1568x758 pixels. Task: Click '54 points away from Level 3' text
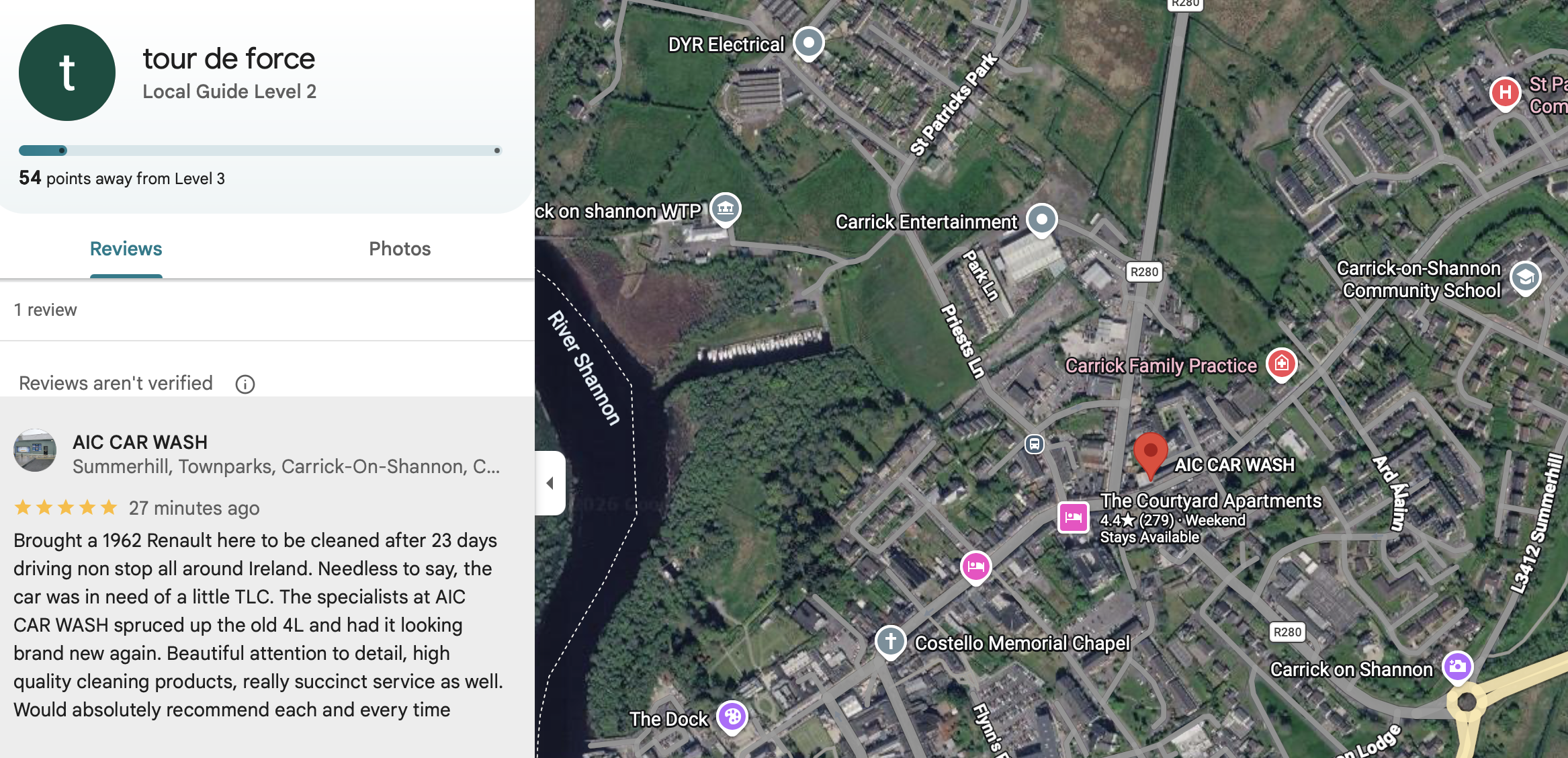click(122, 178)
